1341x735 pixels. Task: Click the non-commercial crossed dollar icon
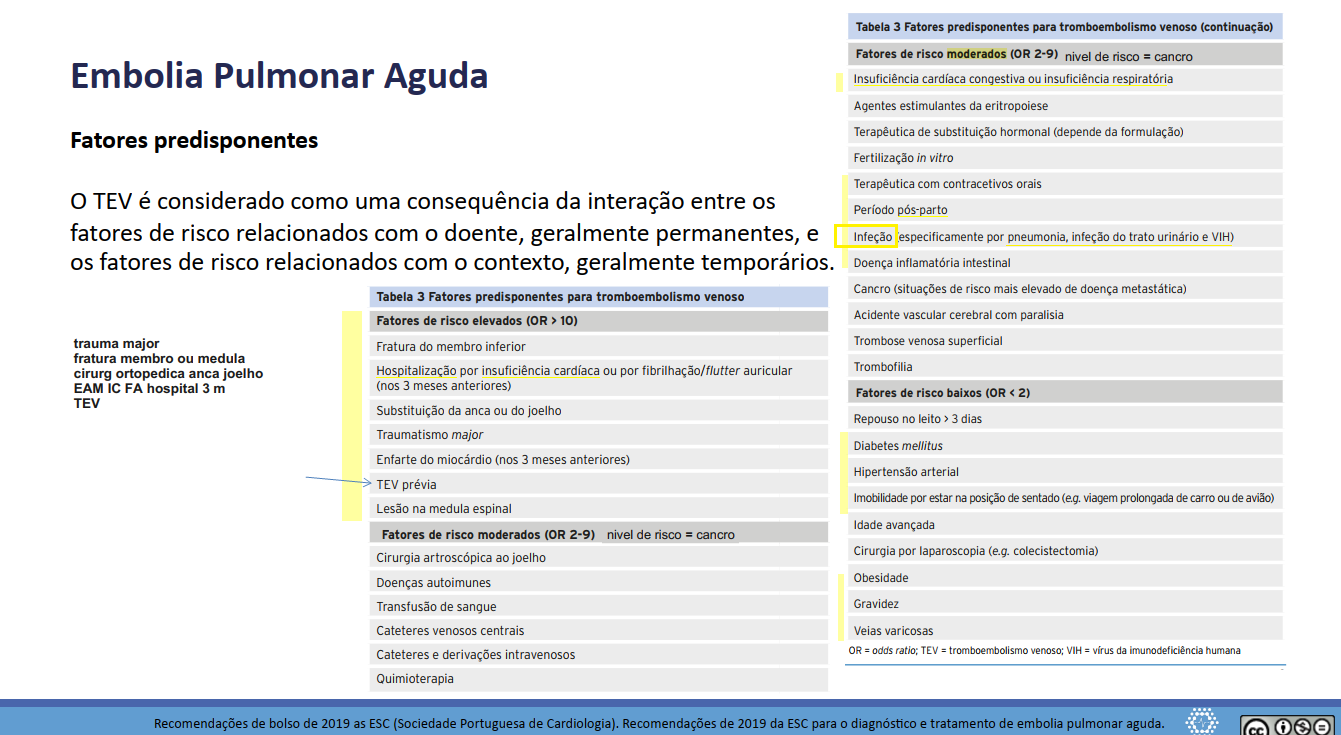[x=1303, y=727]
